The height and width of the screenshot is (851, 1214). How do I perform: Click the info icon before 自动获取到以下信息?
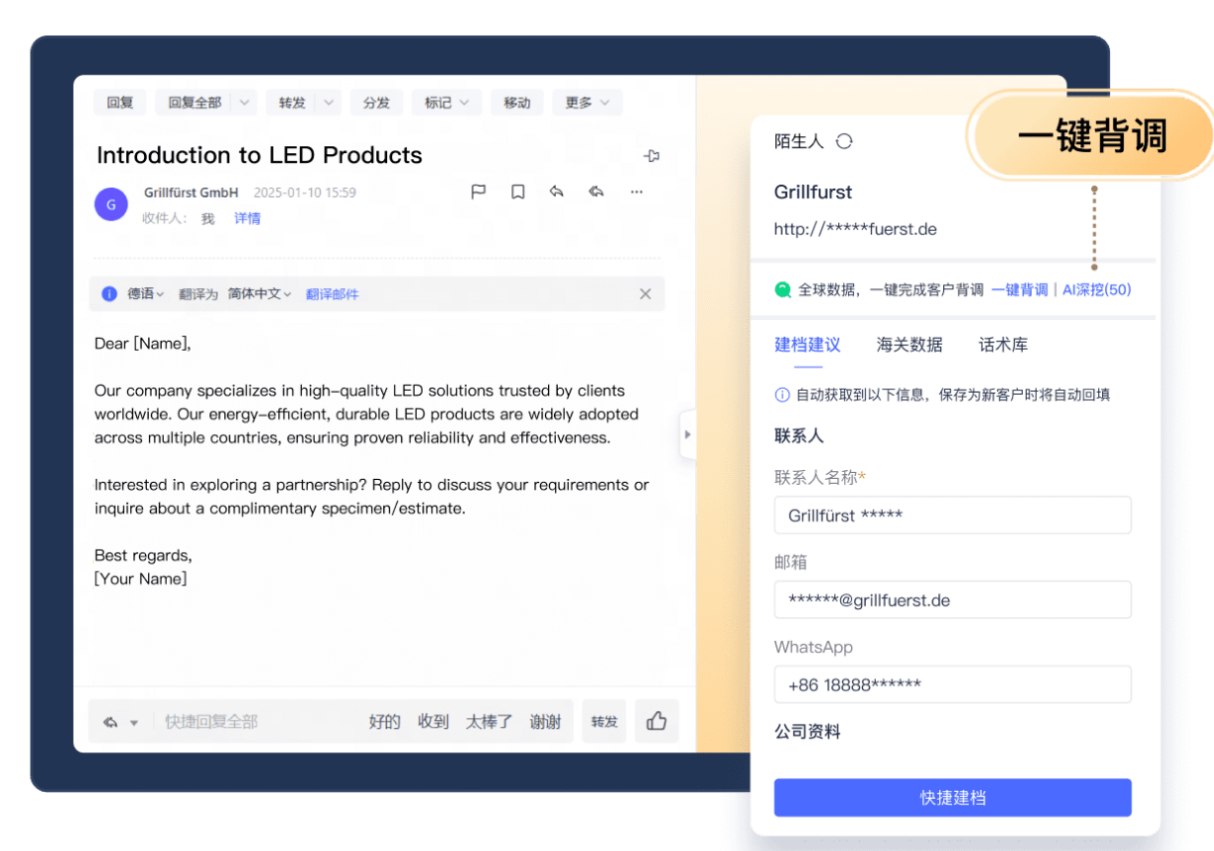pyautogui.click(x=782, y=395)
